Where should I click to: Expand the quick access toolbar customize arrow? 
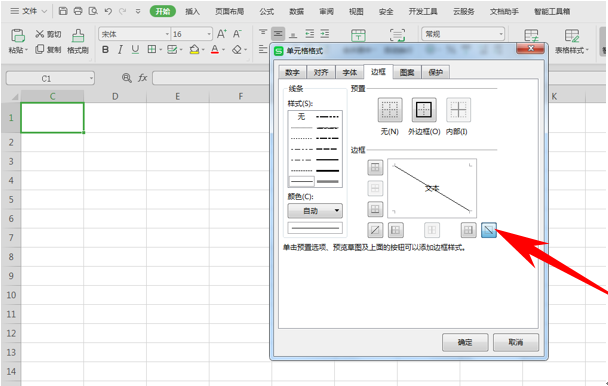[x=138, y=11]
